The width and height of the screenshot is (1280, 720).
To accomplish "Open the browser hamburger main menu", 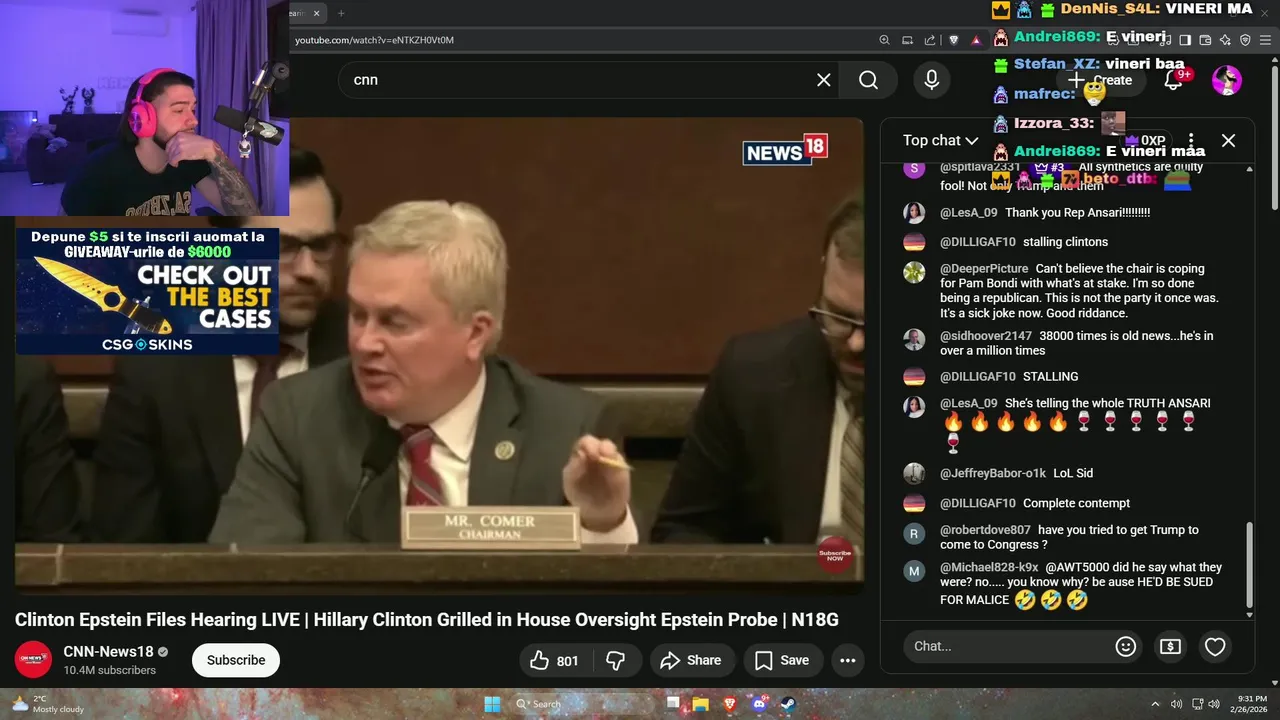I will coord(1266,40).
